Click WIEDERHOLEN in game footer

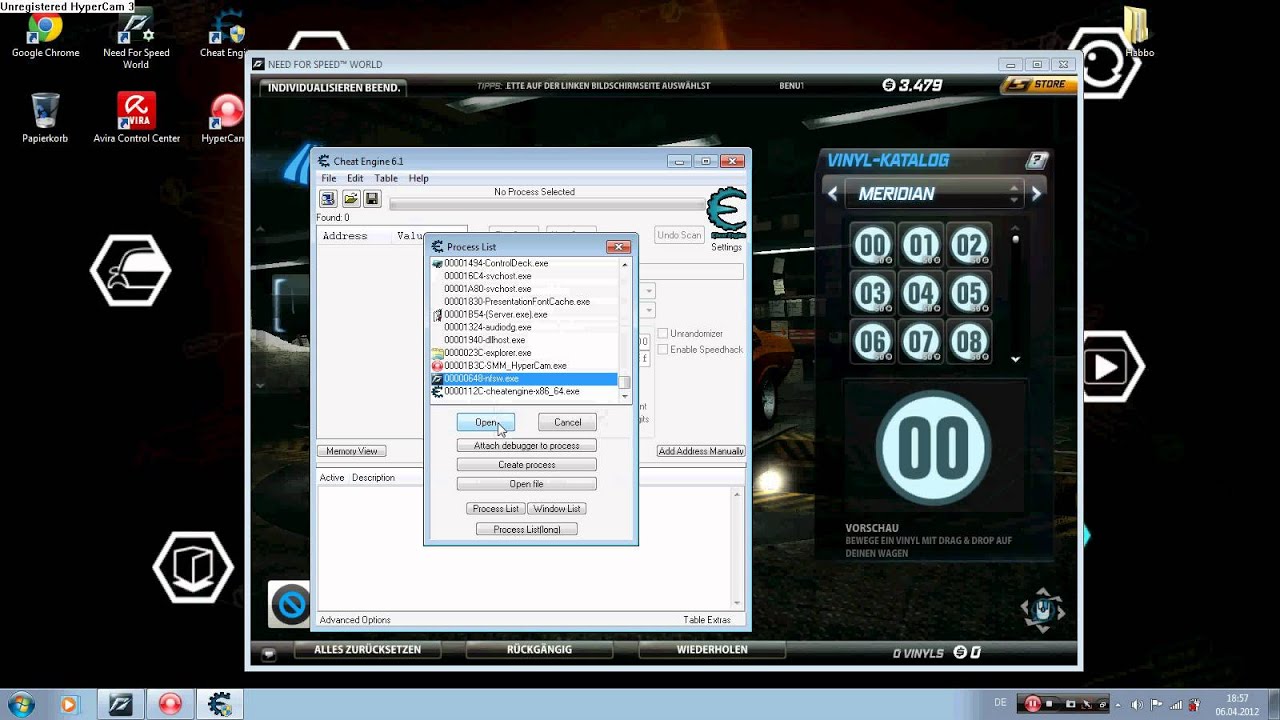tap(712, 650)
